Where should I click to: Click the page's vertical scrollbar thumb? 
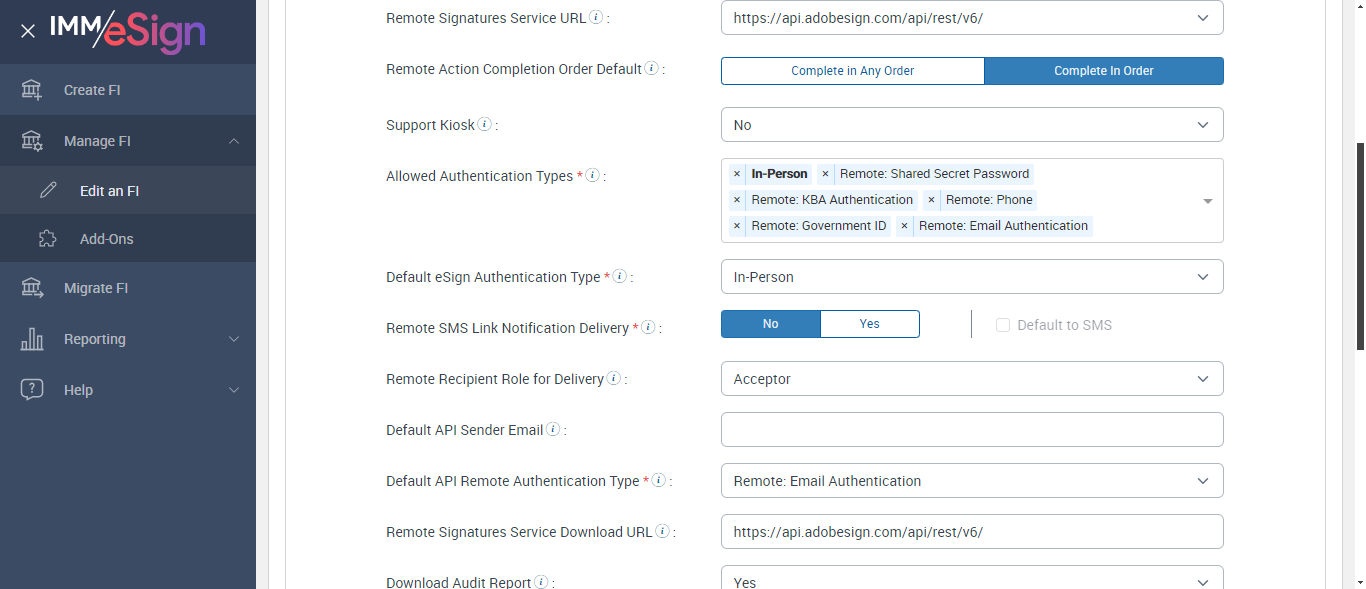tap(1360, 245)
